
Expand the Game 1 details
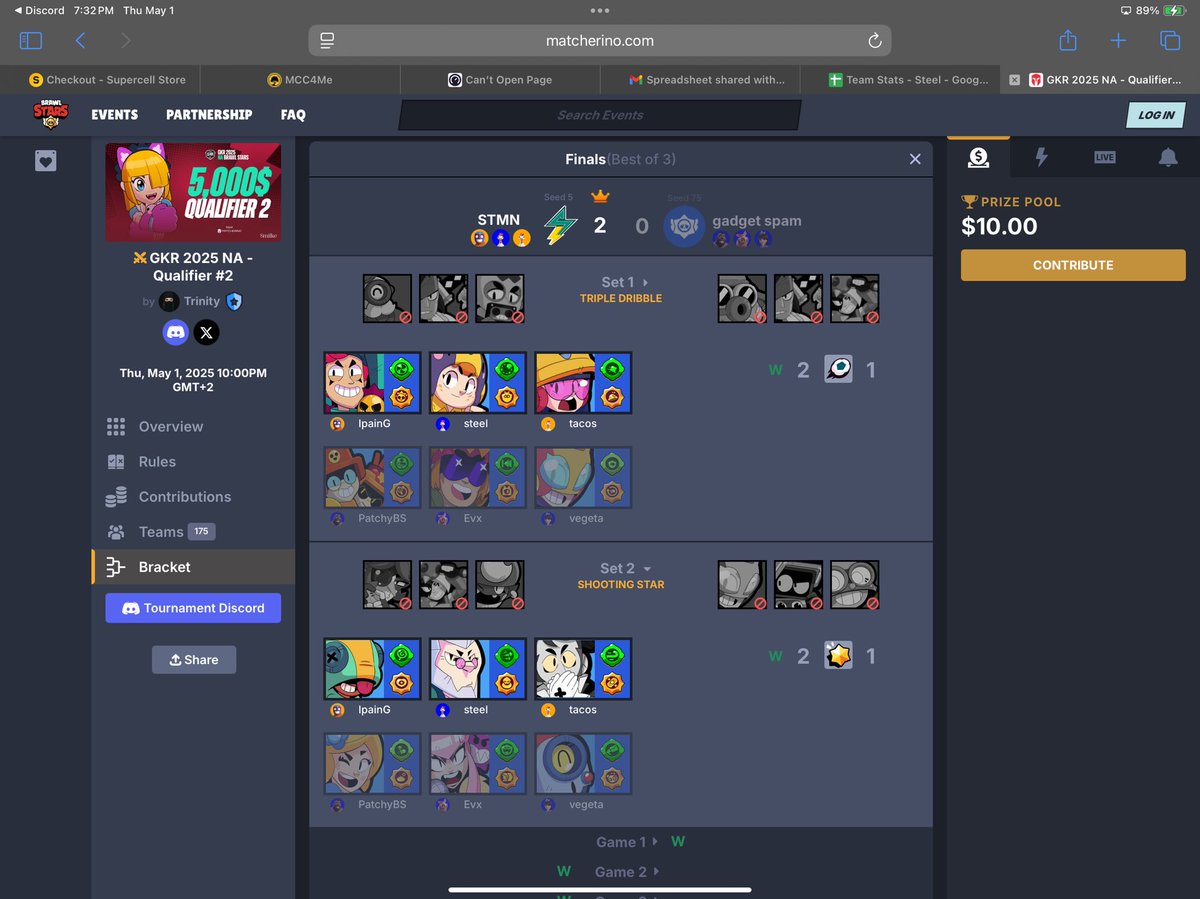[627, 842]
